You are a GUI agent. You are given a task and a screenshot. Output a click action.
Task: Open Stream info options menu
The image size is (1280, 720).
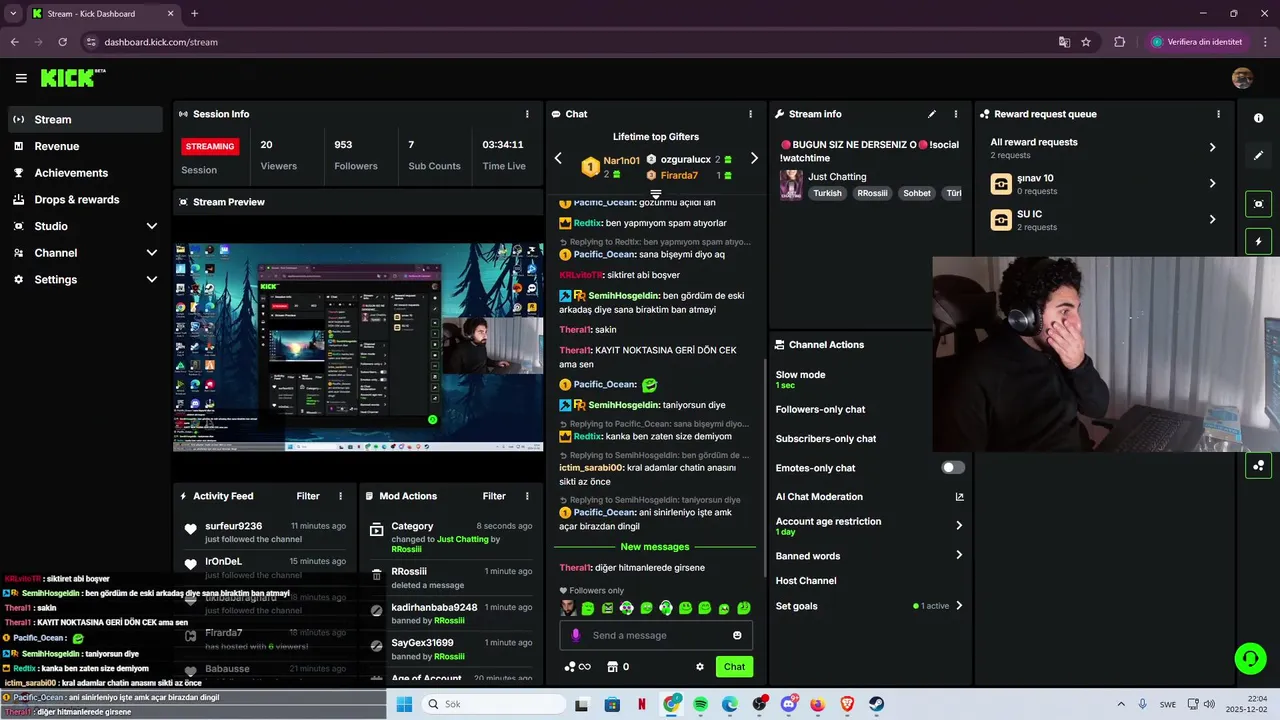point(955,114)
